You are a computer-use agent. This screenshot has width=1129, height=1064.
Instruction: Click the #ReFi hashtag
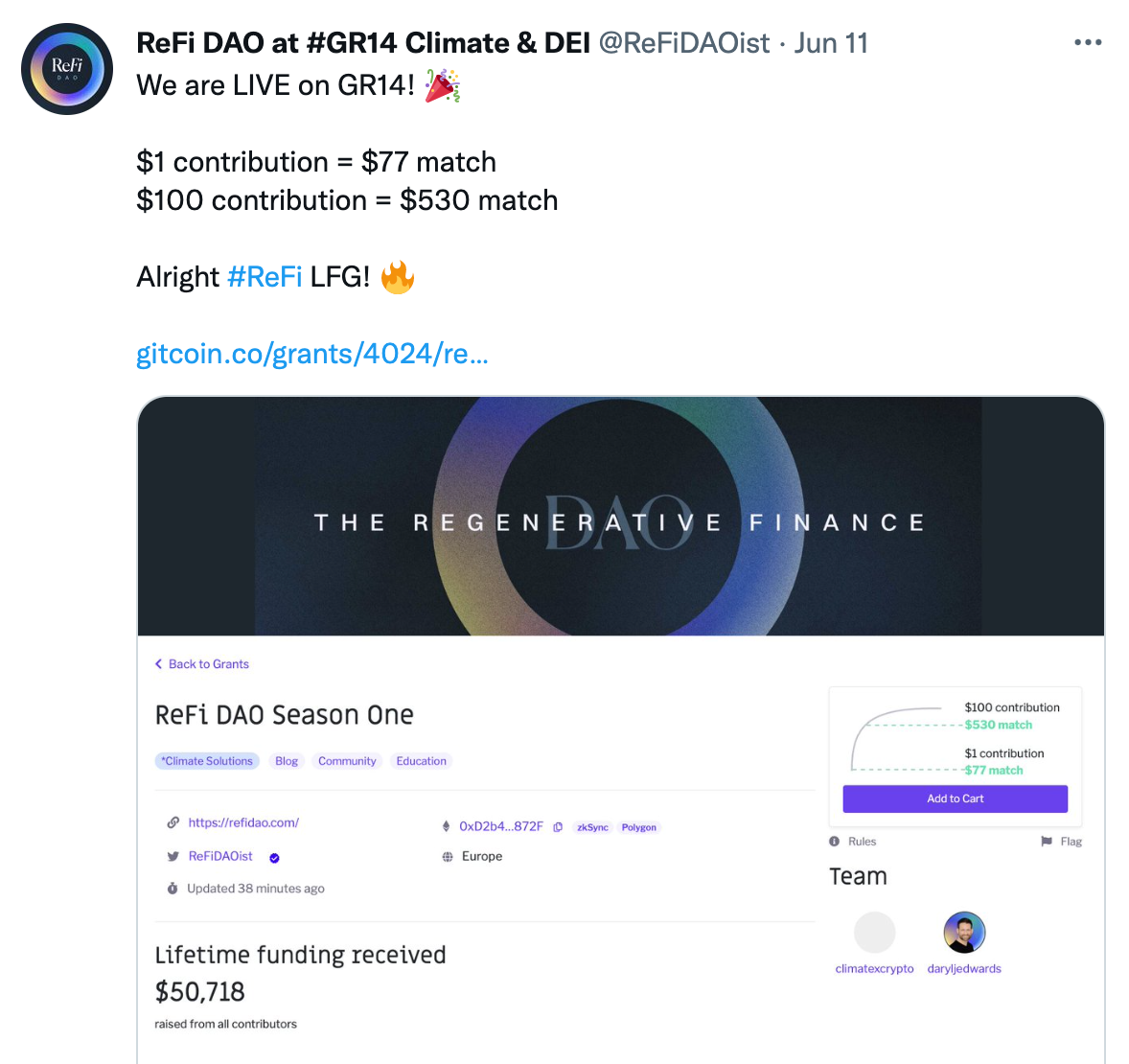point(265,277)
